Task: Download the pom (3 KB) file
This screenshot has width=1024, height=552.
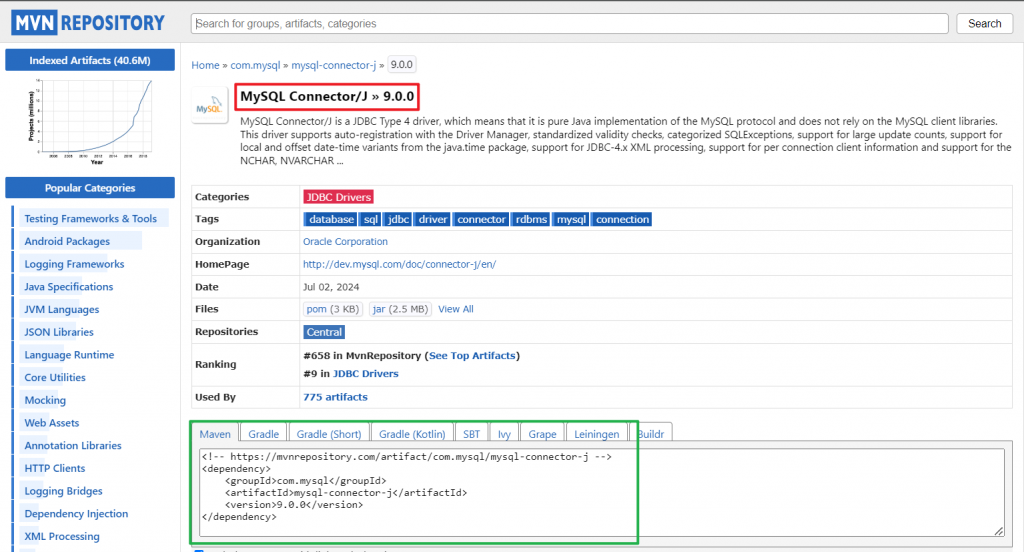Action: coord(332,309)
